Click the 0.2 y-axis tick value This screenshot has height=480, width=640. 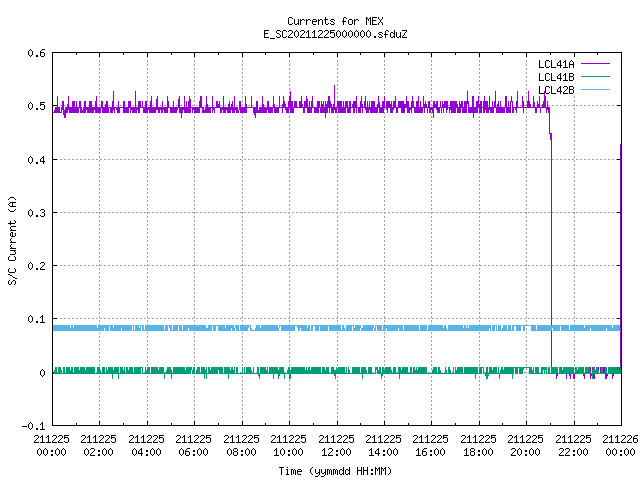[x=36, y=266]
